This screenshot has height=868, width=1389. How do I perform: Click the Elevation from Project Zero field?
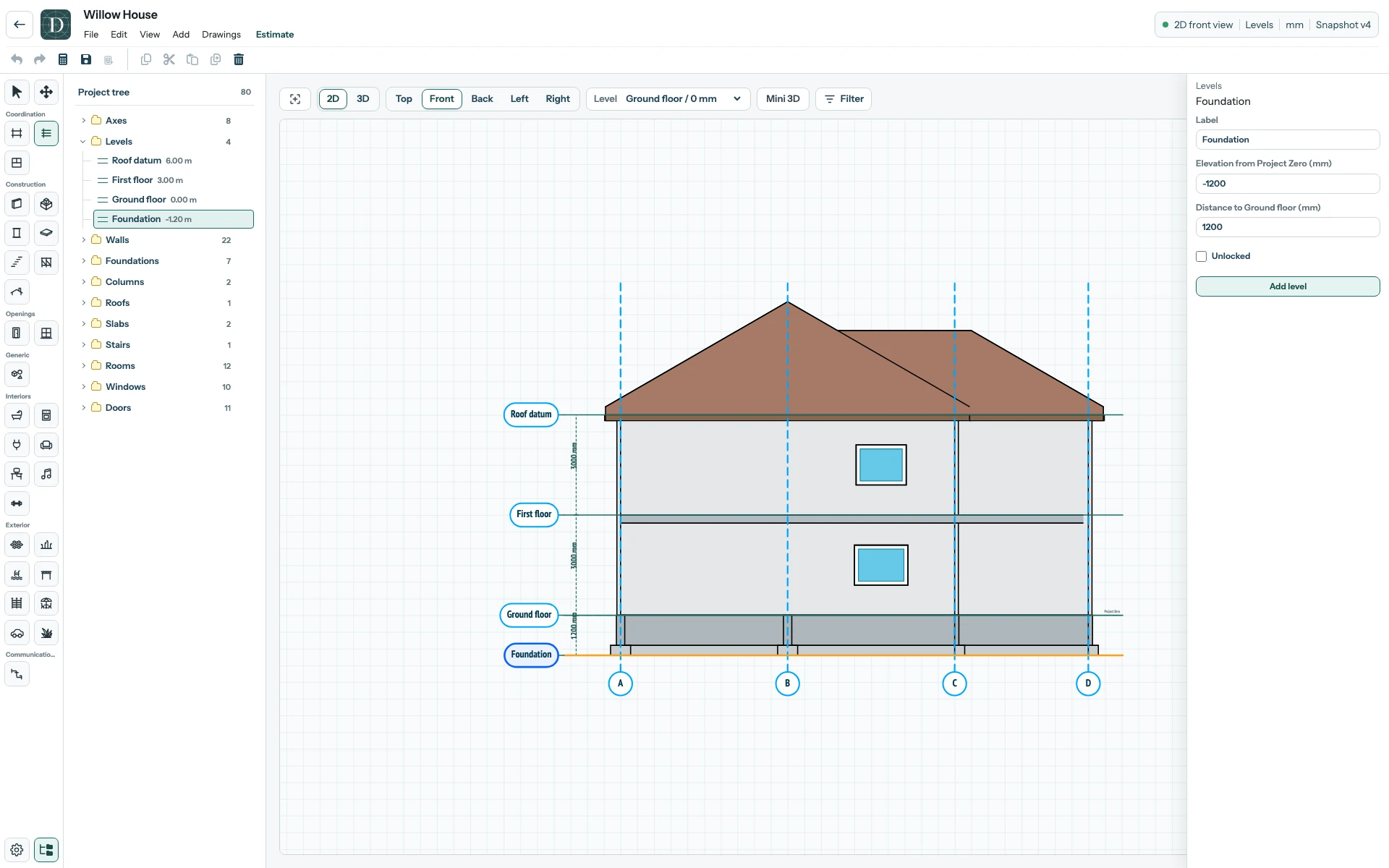1288,184
